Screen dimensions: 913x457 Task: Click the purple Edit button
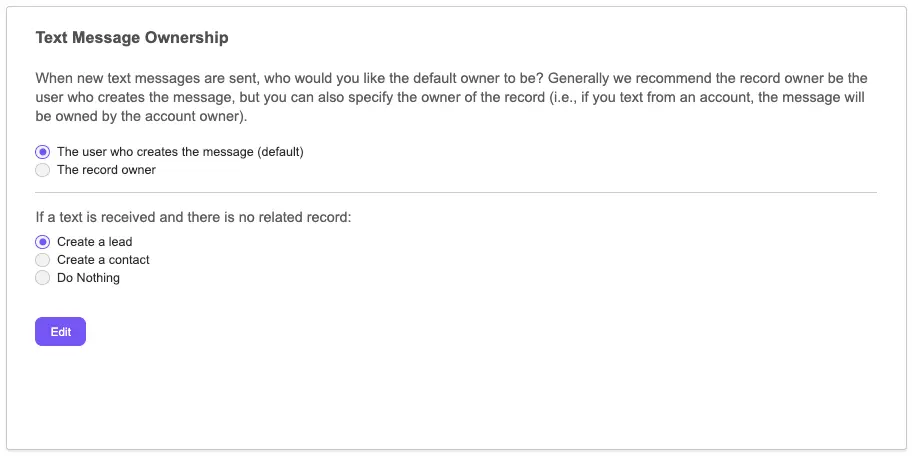[x=60, y=332]
